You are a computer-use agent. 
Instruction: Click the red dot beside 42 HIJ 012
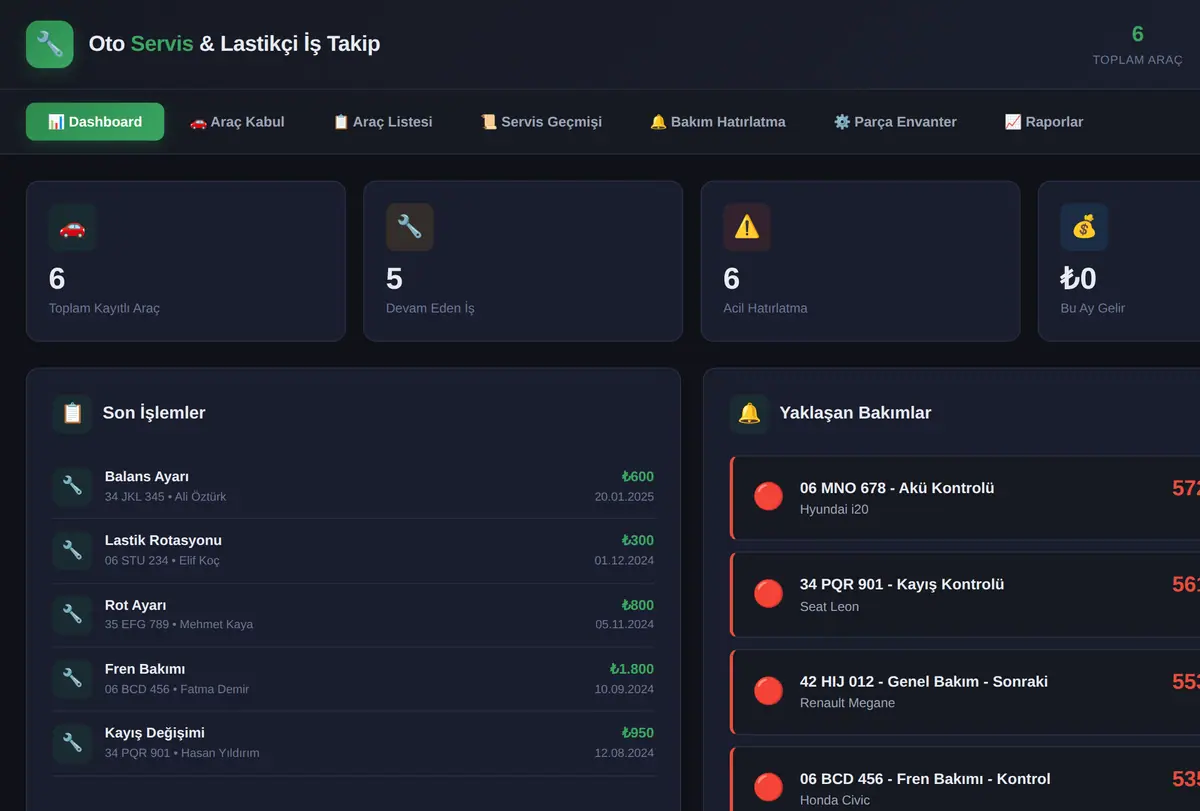pos(768,690)
